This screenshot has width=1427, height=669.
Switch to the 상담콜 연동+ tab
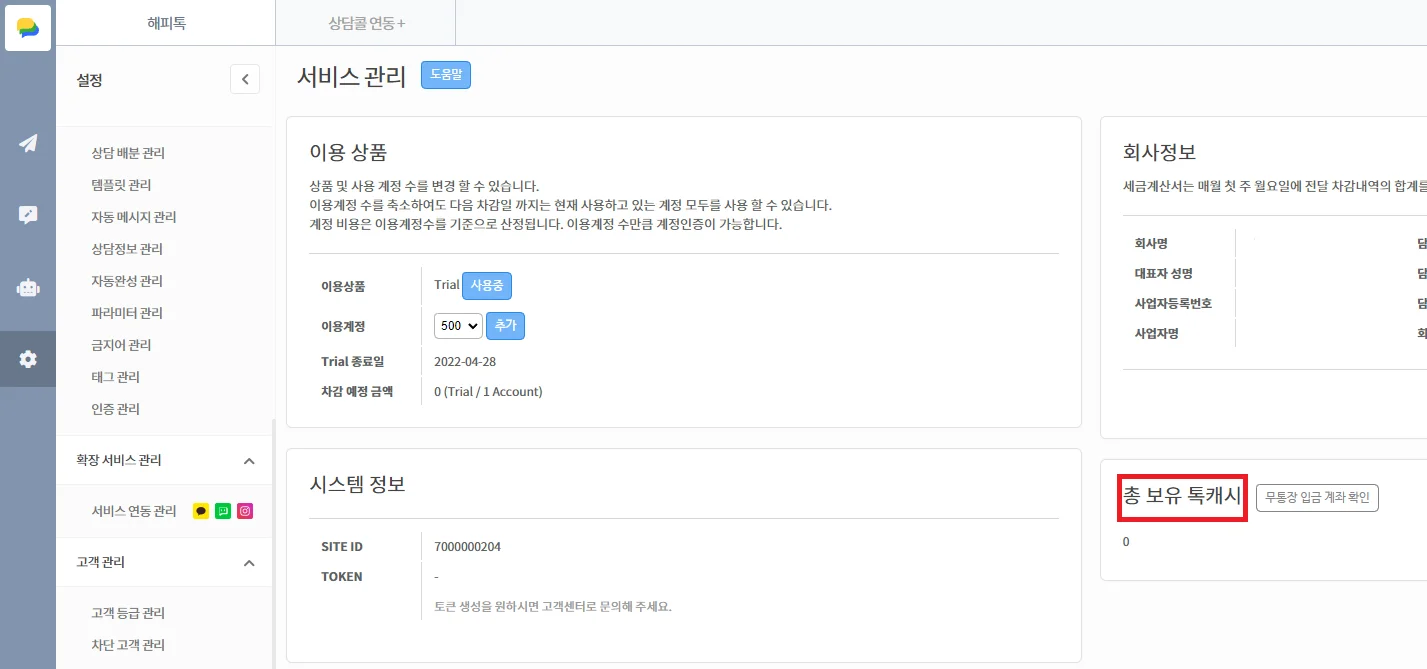pyautogui.click(x=366, y=22)
